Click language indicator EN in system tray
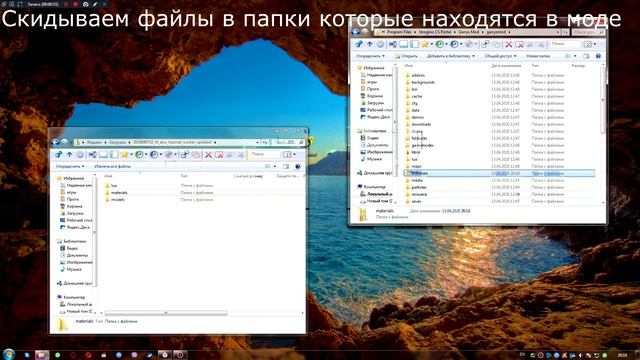The image size is (640, 360). (x=522, y=355)
